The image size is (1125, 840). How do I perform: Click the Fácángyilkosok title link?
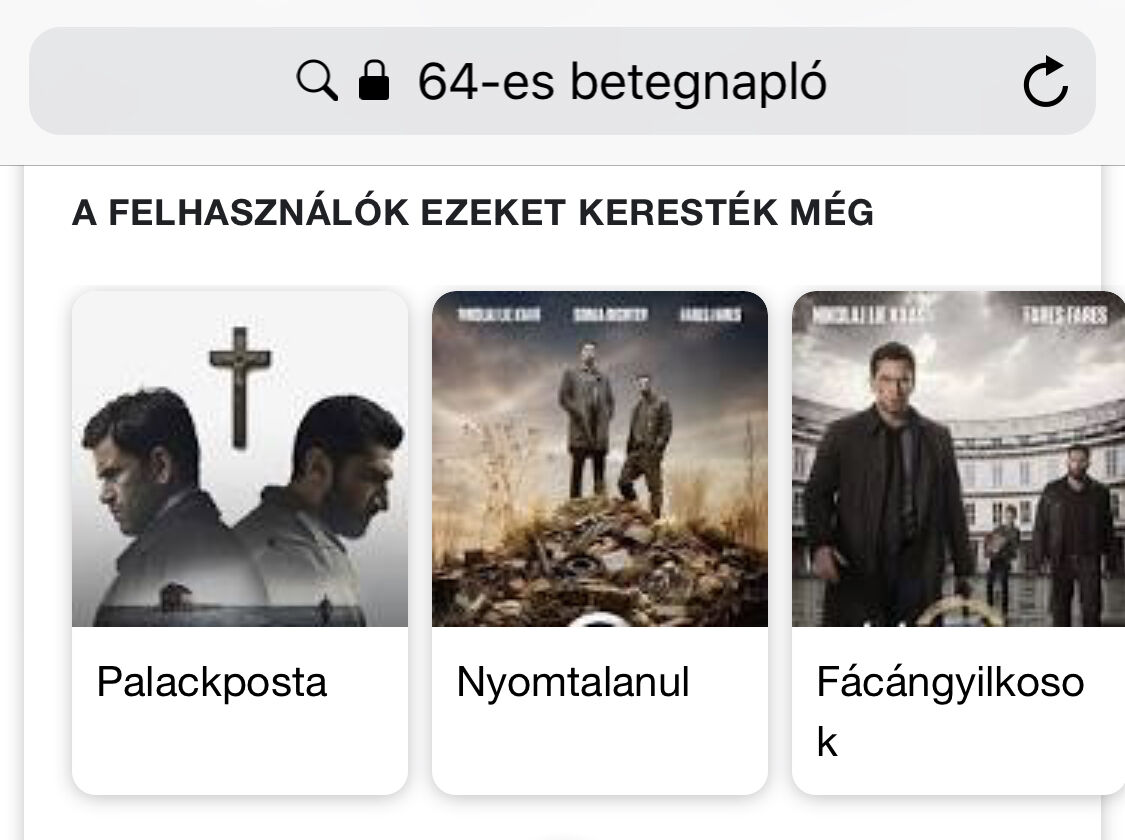(949, 683)
